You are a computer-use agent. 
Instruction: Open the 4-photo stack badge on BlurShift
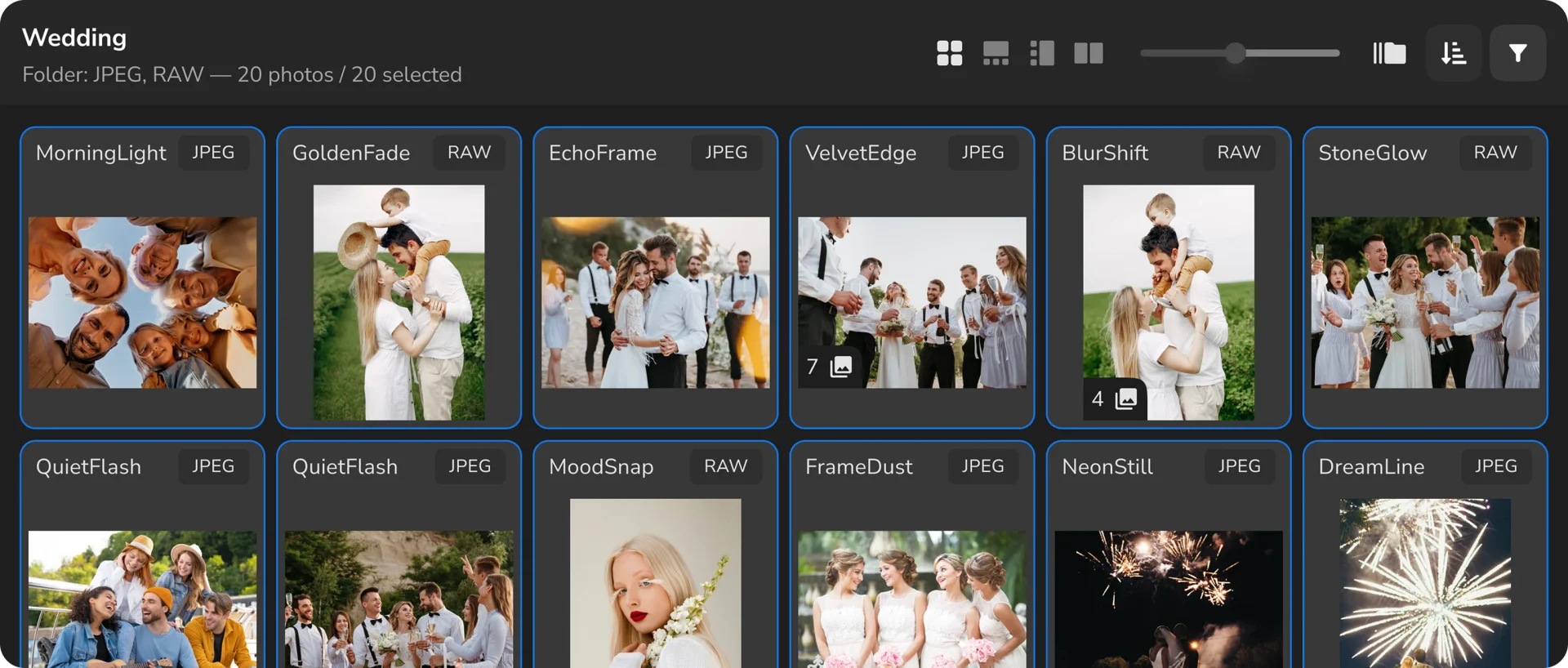click(x=1115, y=399)
